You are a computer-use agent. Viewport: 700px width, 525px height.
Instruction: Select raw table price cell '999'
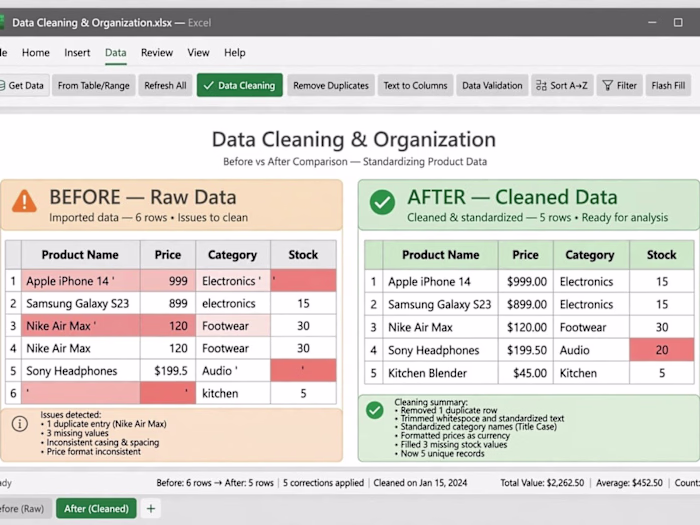click(168, 281)
